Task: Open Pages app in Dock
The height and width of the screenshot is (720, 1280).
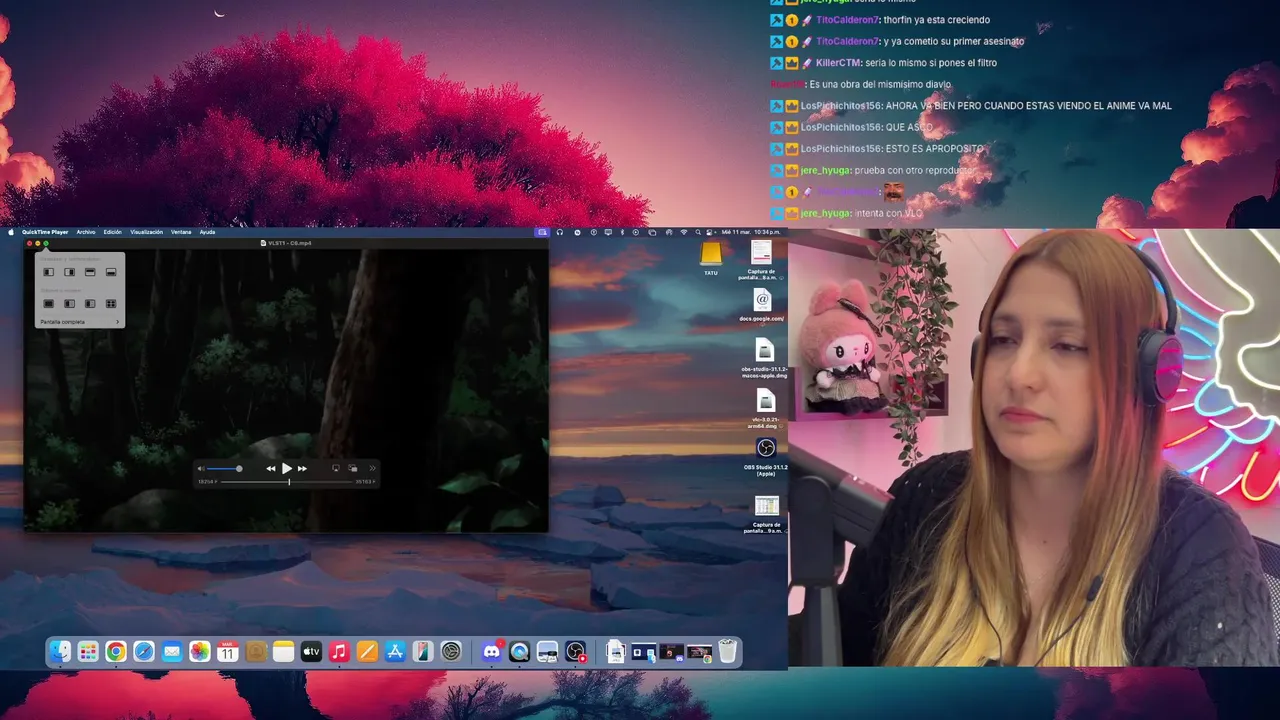Action: point(367,652)
